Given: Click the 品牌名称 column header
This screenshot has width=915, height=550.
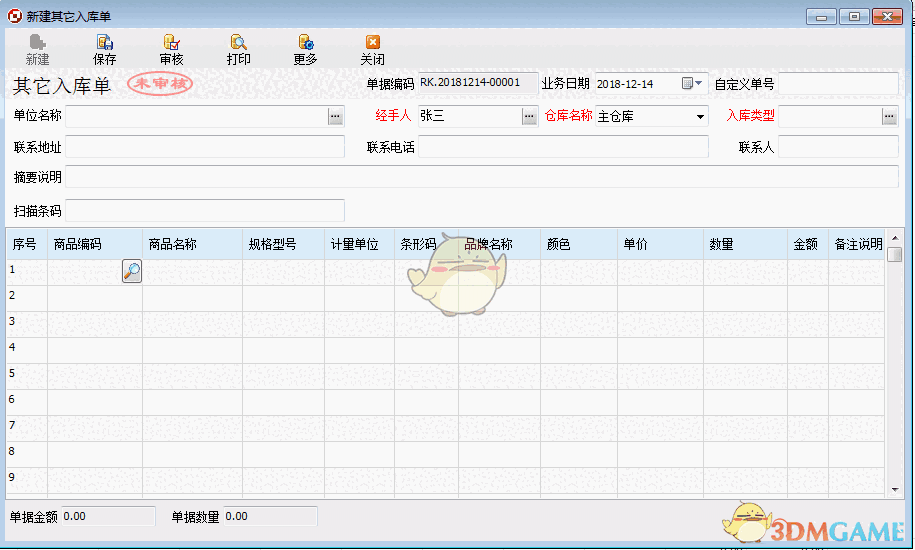Looking at the screenshot, I should [x=500, y=244].
